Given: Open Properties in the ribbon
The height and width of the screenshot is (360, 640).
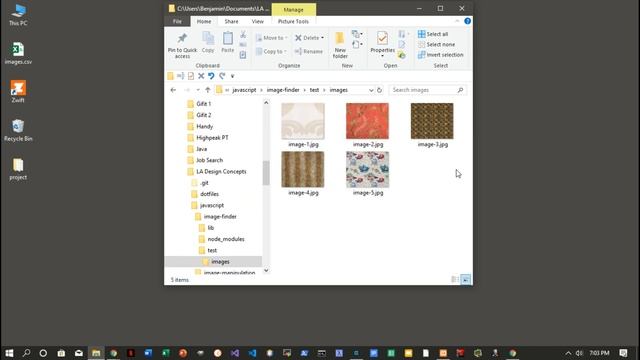Looking at the screenshot, I should click(x=382, y=43).
